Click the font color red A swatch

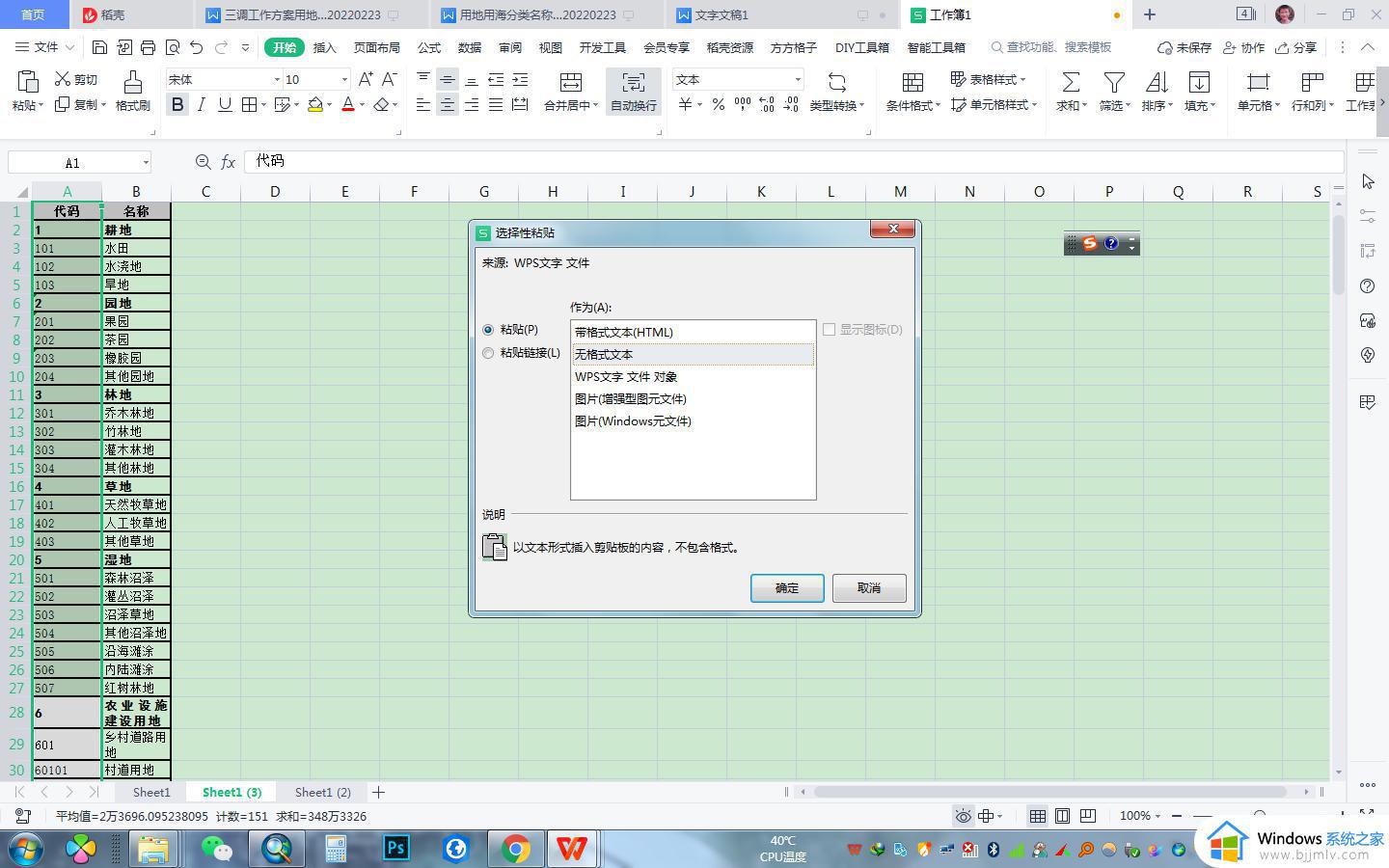[x=348, y=104]
